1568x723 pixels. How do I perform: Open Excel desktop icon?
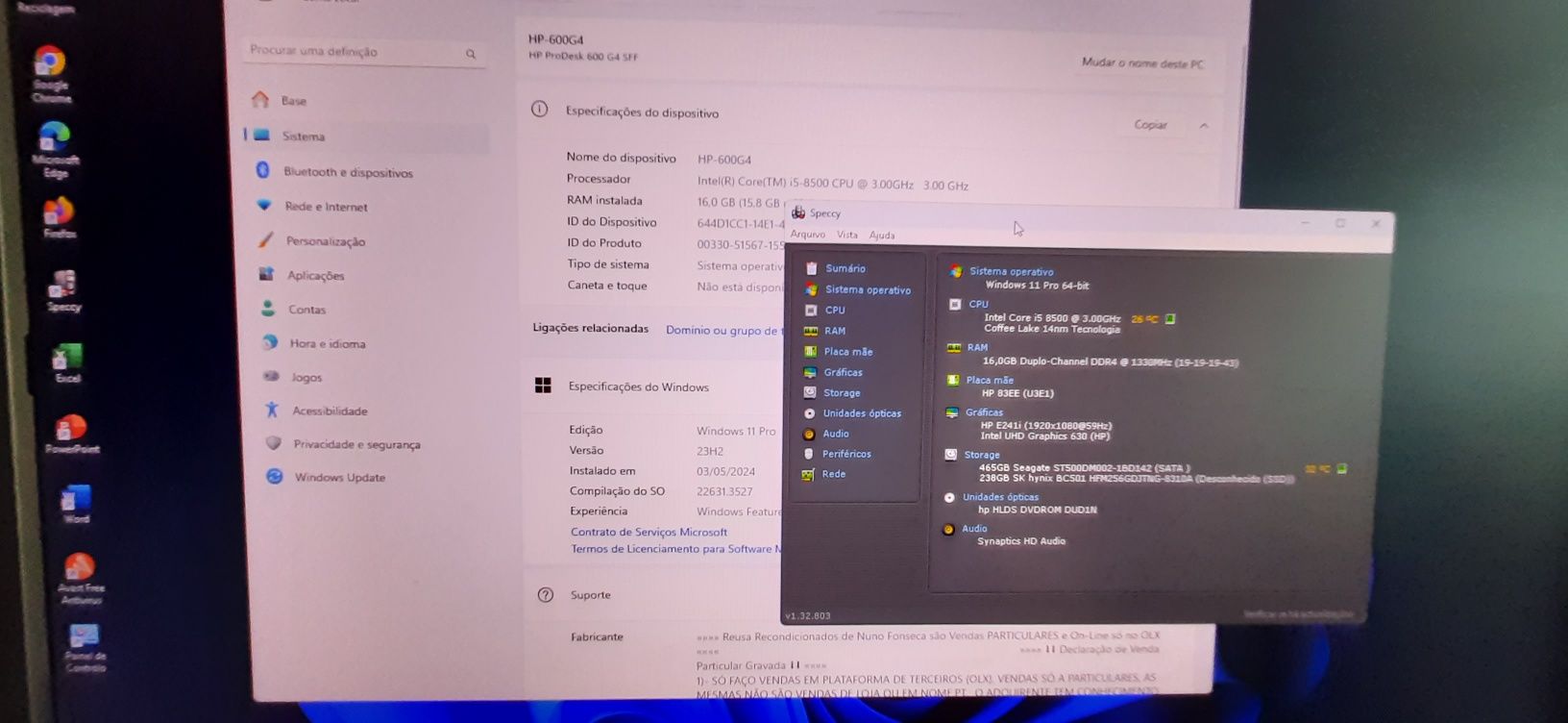67,363
